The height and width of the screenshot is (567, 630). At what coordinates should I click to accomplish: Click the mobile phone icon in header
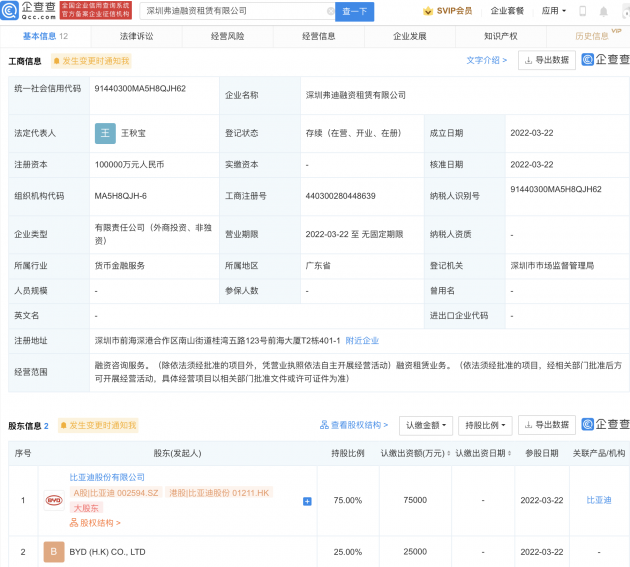click(583, 11)
